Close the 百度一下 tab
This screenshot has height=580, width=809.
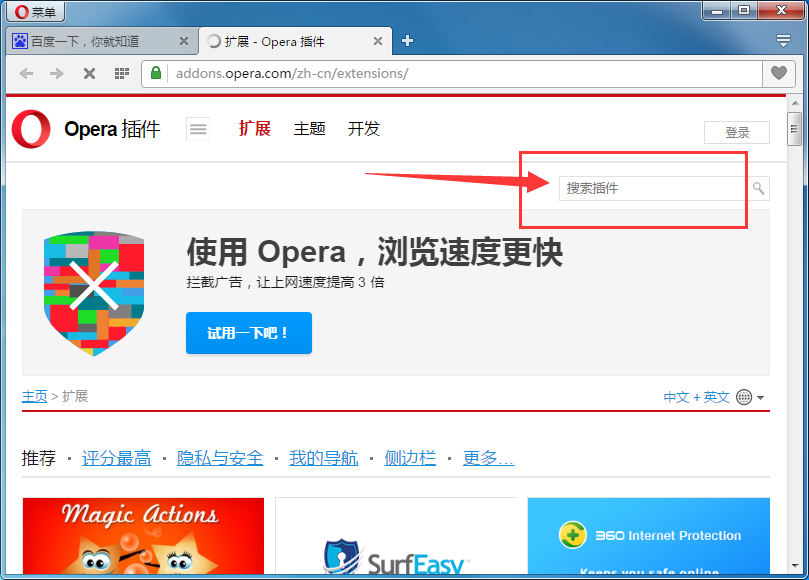coord(184,41)
